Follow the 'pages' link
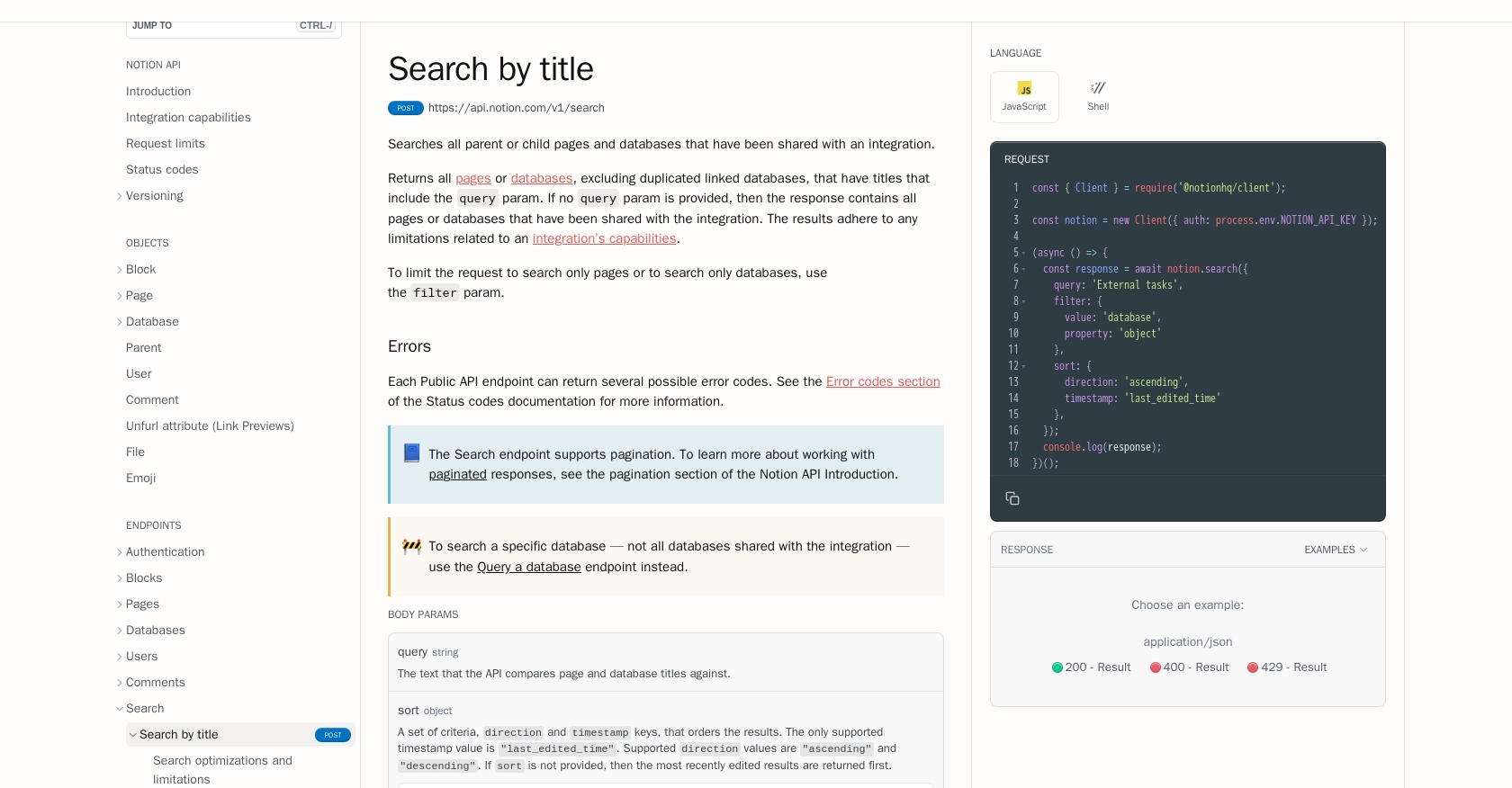This screenshot has height=788, width=1512. click(x=473, y=178)
